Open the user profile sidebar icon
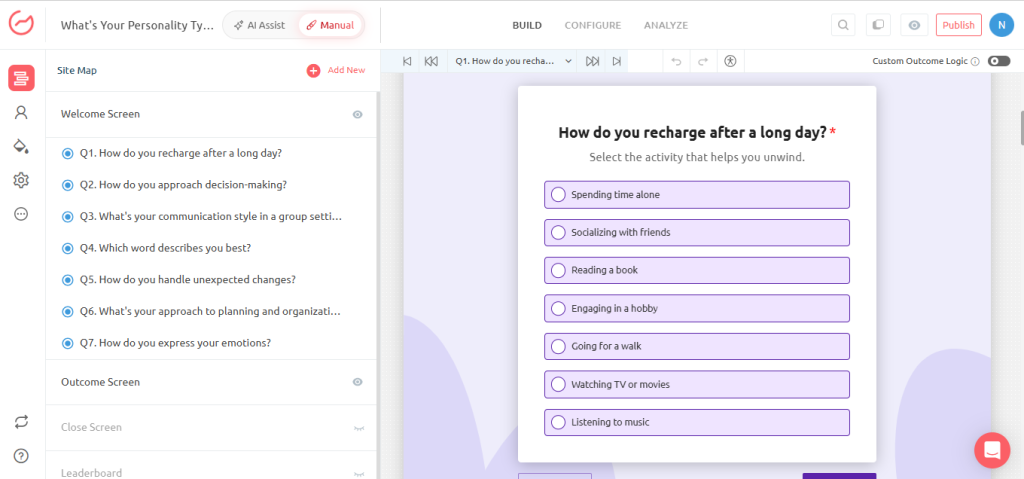Image resolution: width=1024 pixels, height=479 pixels. [21, 112]
